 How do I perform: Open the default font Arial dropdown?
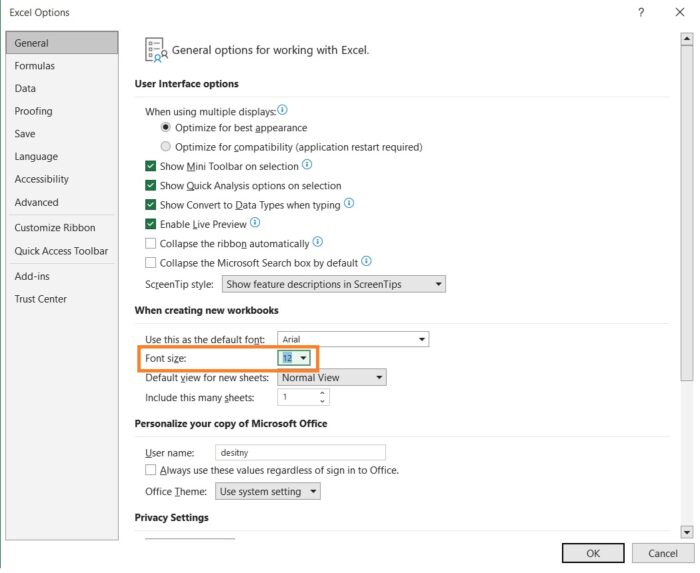pyautogui.click(x=353, y=339)
